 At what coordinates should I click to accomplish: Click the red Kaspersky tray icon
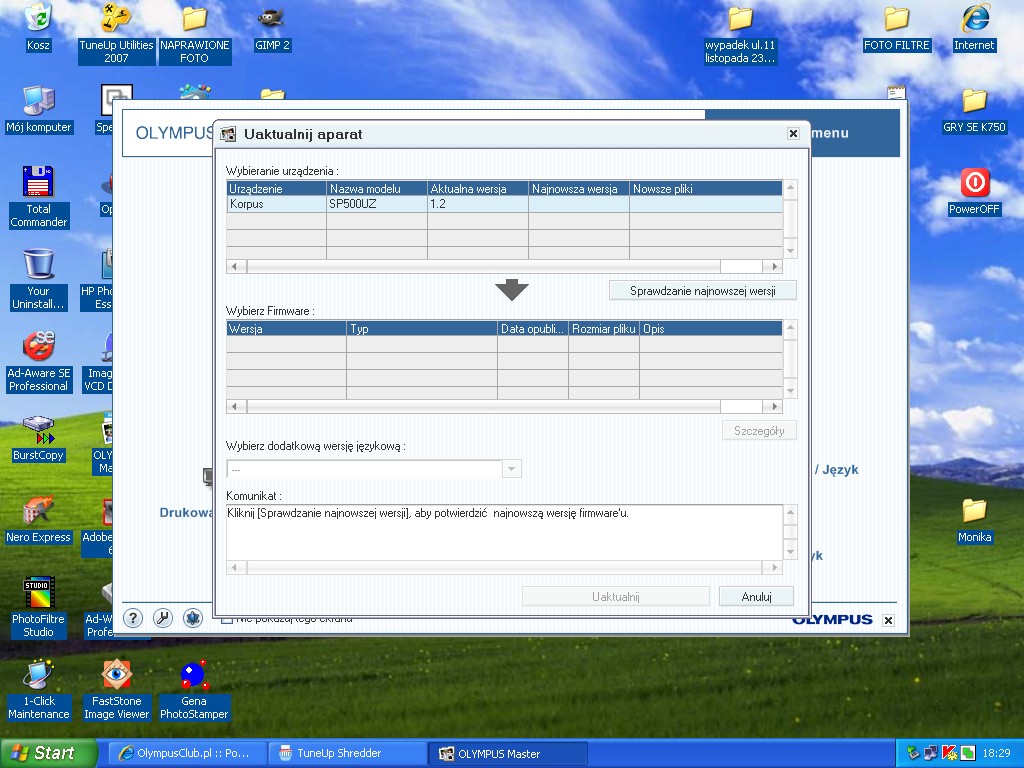(x=949, y=753)
